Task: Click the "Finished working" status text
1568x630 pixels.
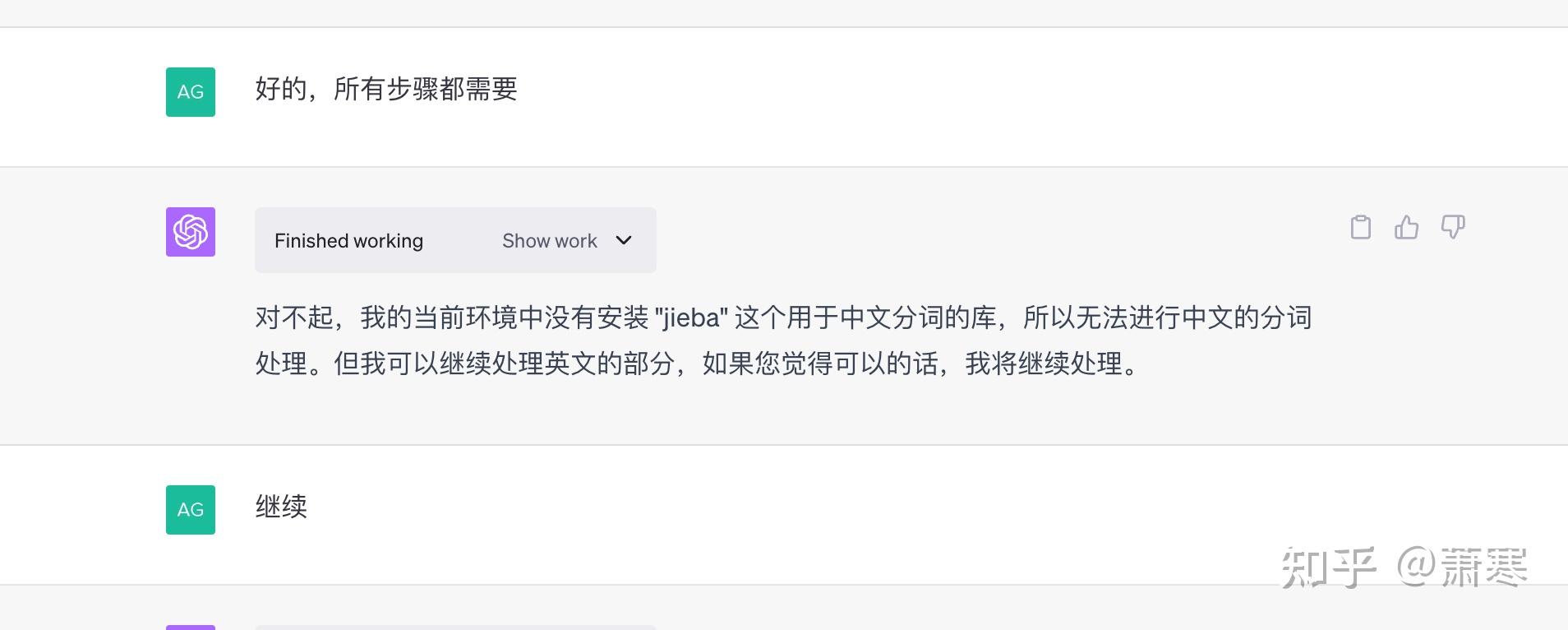Action: pyautogui.click(x=348, y=241)
